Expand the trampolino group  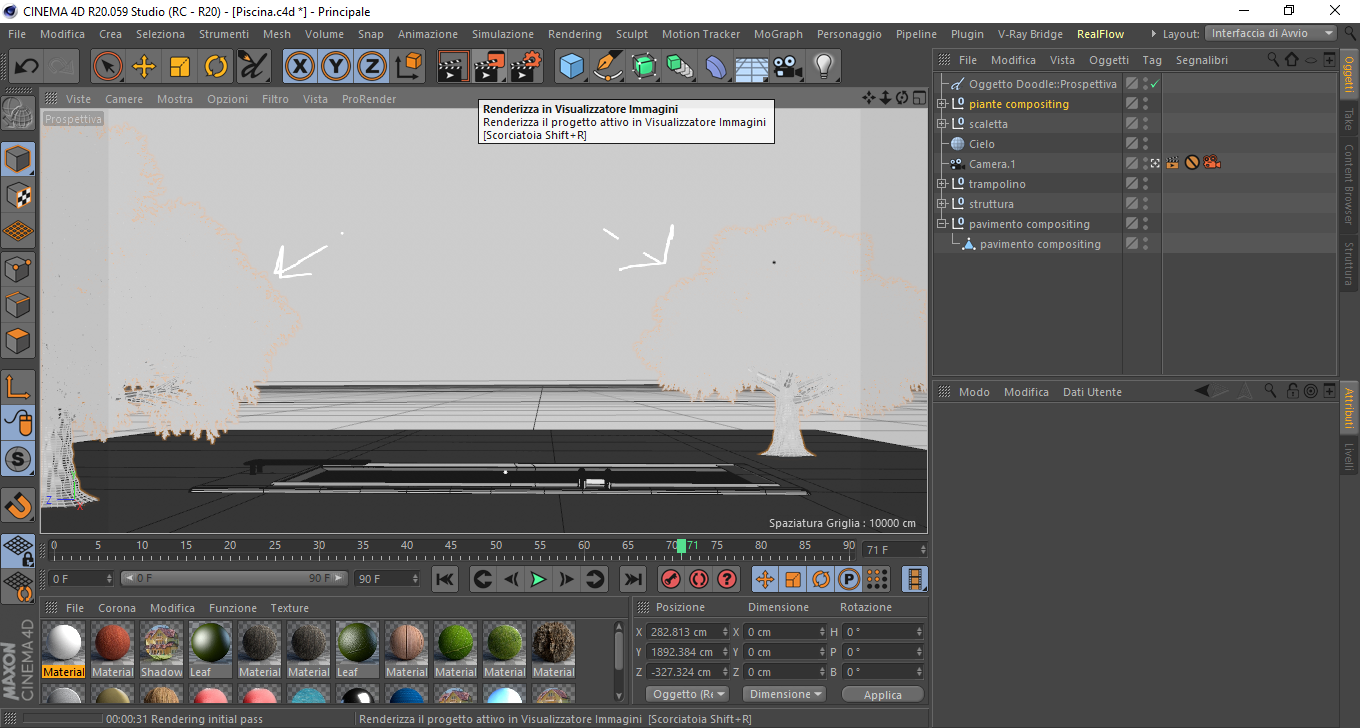coord(941,184)
